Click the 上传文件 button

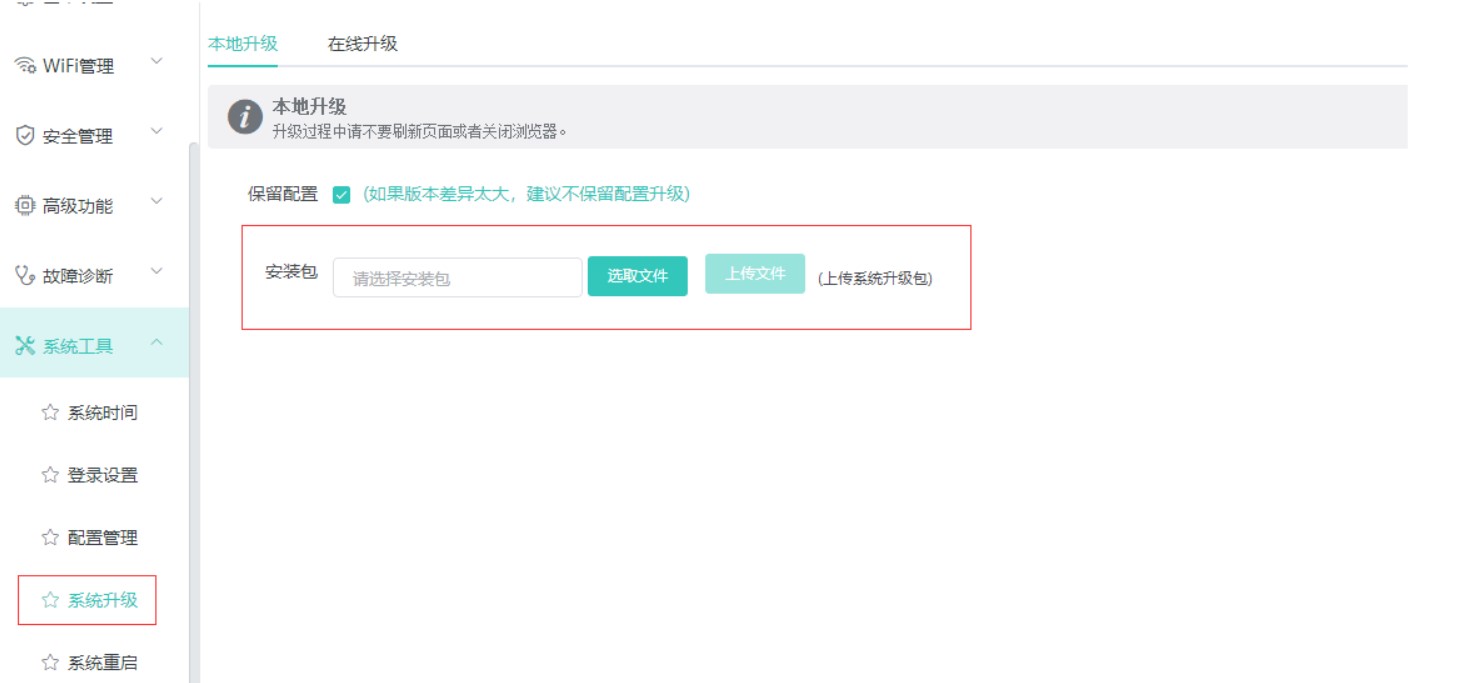pos(754,273)
